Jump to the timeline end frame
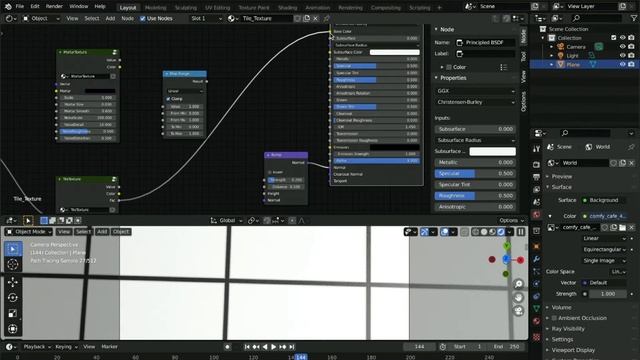The image size is (640, 360). [x=291, y=347]
